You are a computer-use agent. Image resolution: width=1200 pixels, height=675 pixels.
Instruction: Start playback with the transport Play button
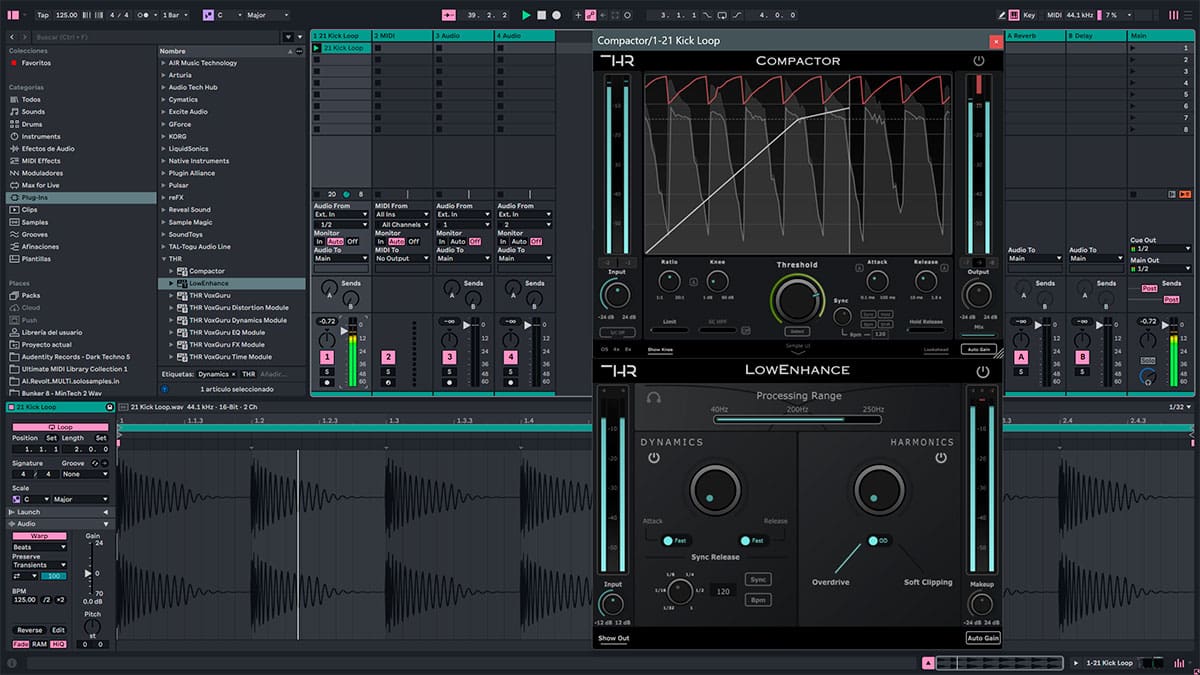[526, 15]
